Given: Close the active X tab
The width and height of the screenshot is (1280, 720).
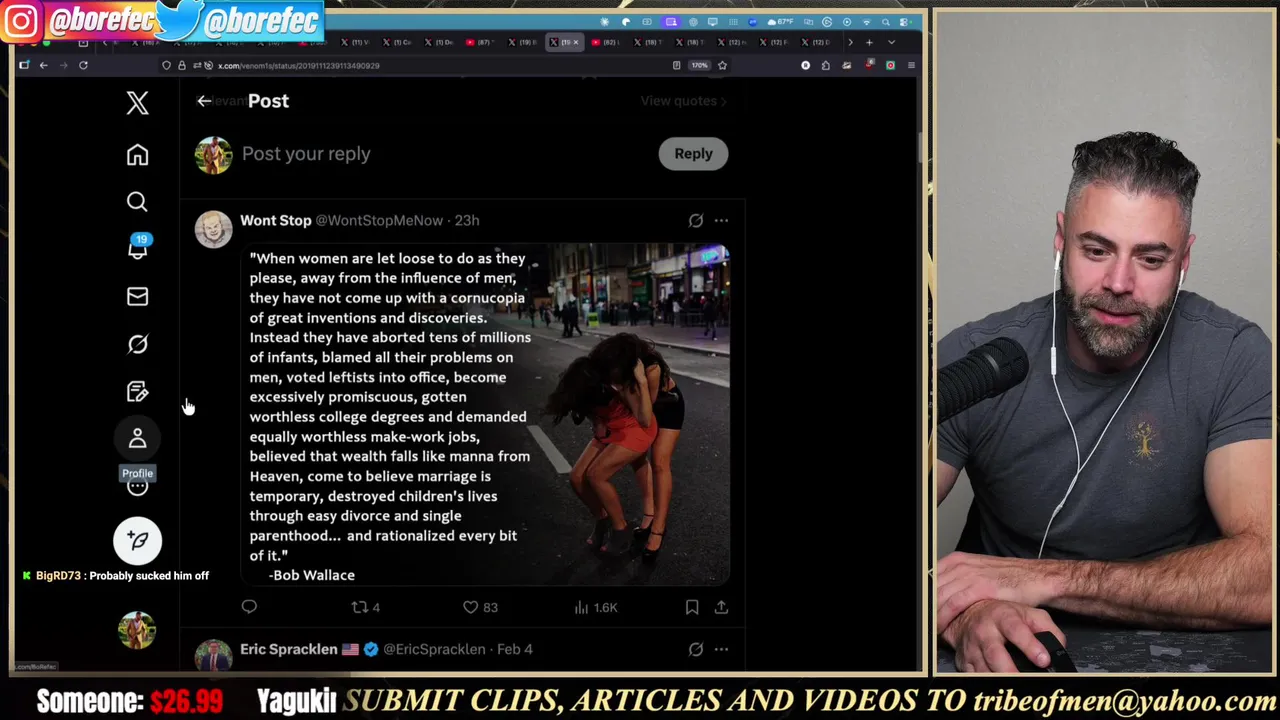Looking at the screenshot, I should coord(575,42).
